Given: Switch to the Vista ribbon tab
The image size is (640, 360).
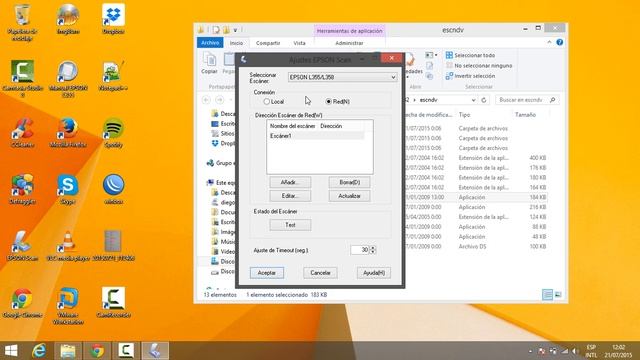Looking at the screenshot, I should (x=299, y=43).
